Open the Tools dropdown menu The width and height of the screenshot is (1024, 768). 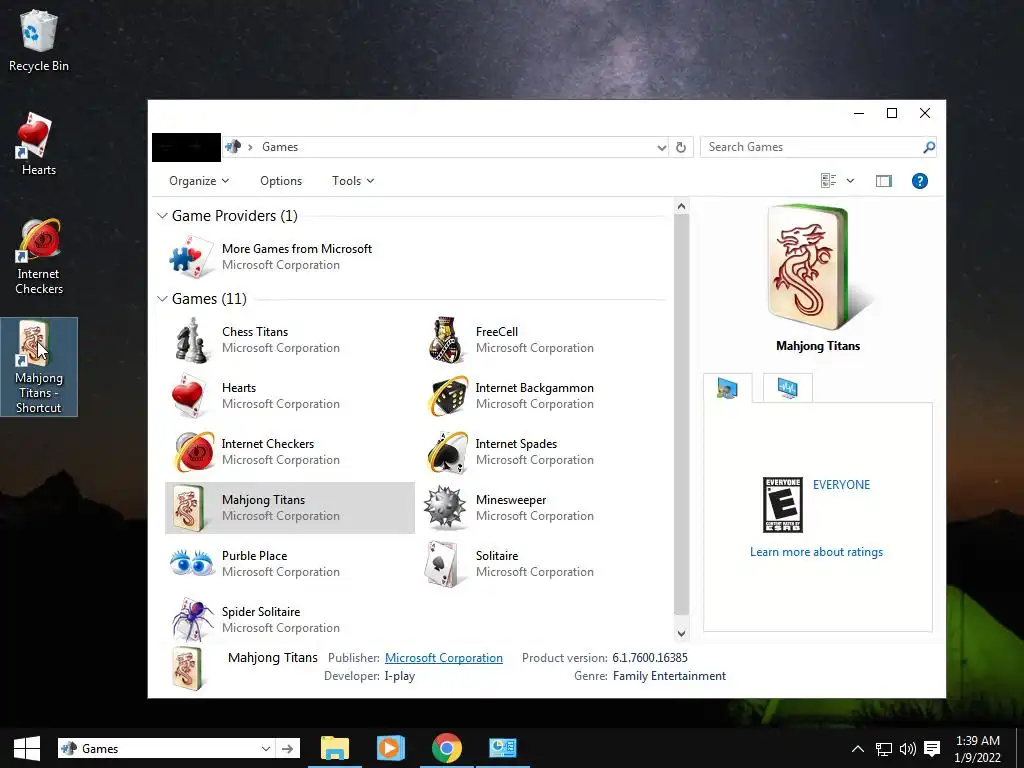(x=353, y=181)
